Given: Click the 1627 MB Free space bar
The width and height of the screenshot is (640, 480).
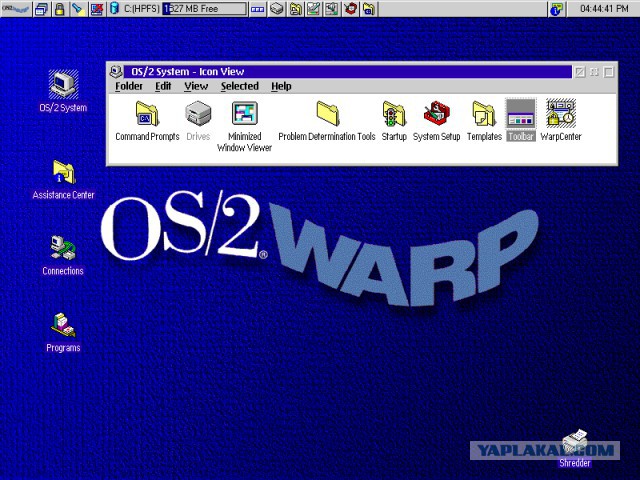Looking at the screenshot, I should (x=204, y=9).
